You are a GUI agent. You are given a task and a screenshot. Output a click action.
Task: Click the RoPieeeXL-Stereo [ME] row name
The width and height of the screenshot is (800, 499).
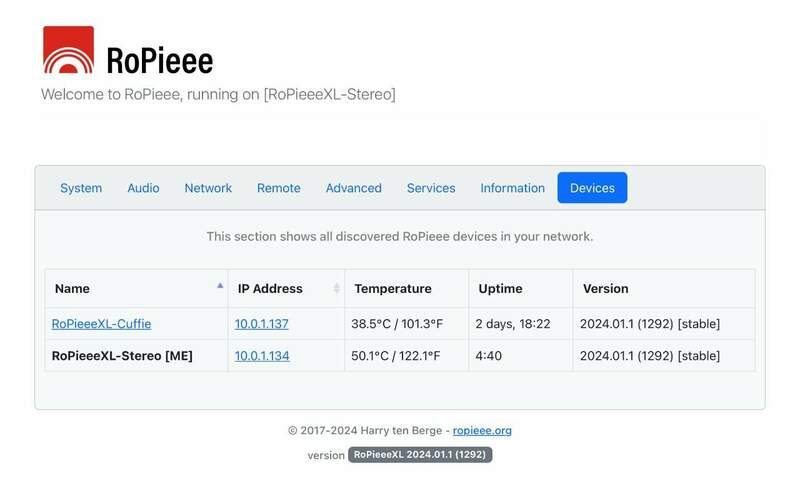[122, 356]
